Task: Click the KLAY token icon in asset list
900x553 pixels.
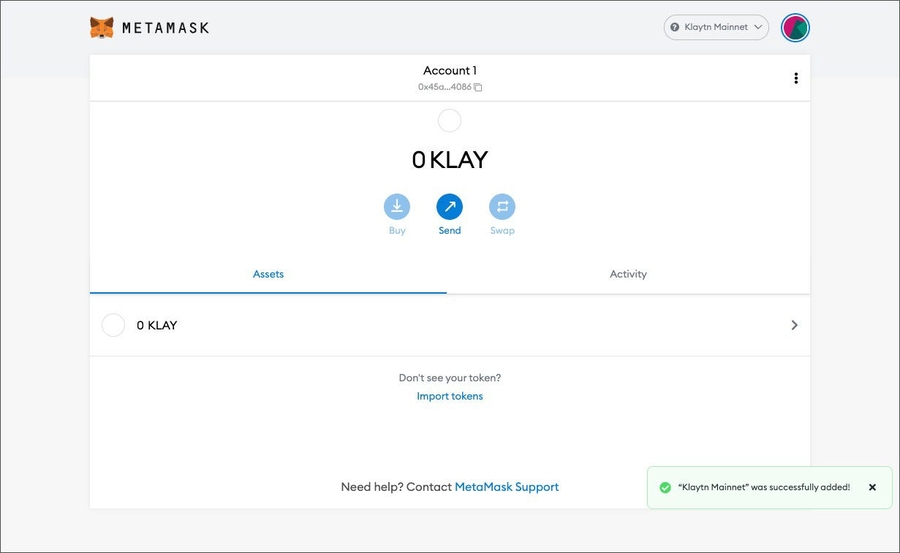Action: point(114,325)
